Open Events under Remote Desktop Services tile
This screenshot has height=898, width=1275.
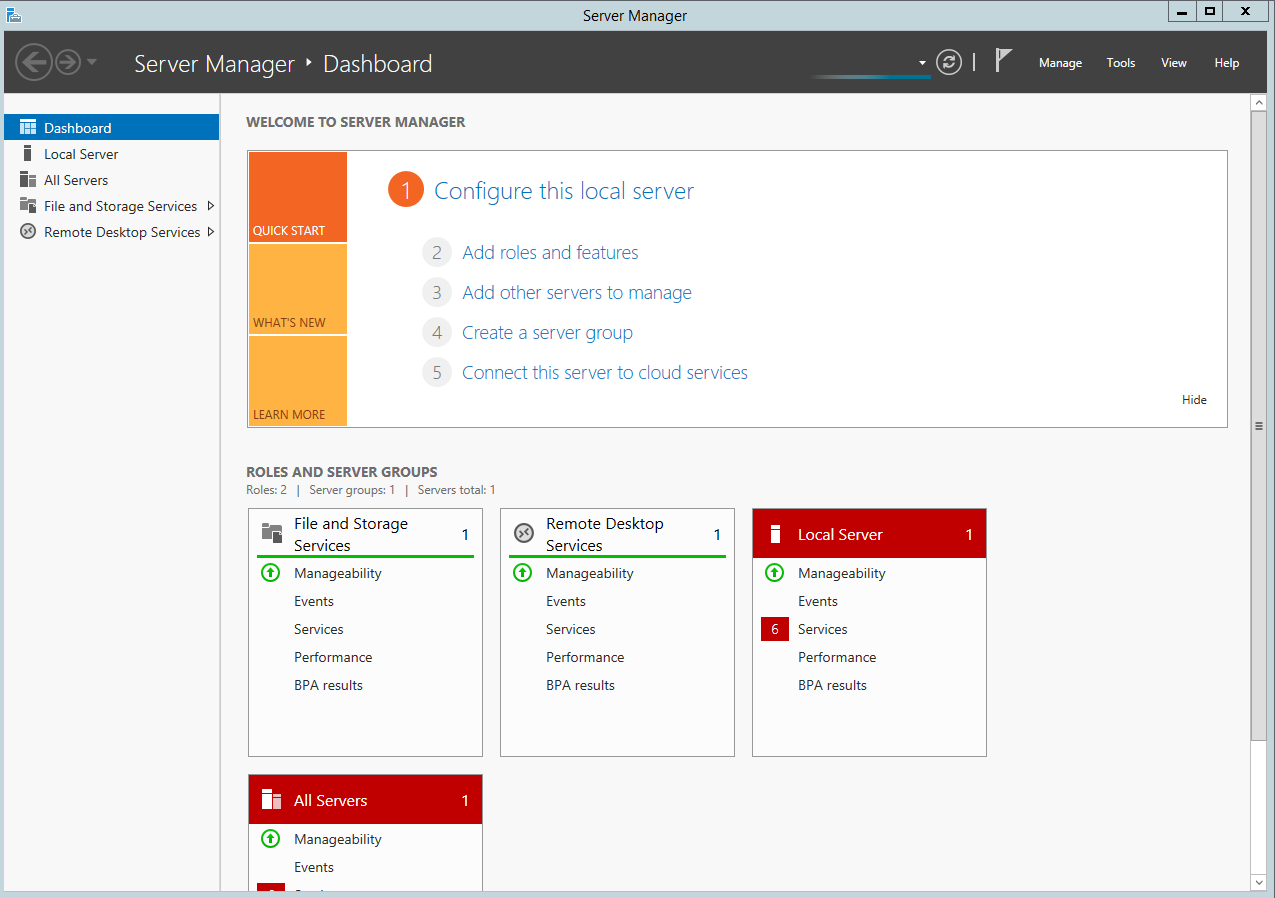coord(566,601)
